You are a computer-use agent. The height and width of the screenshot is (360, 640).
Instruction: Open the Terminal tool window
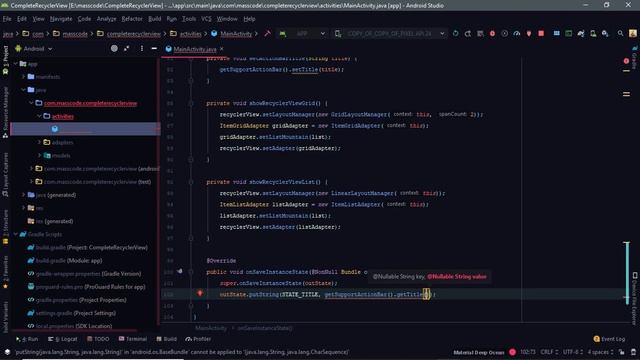coord(133,339)
